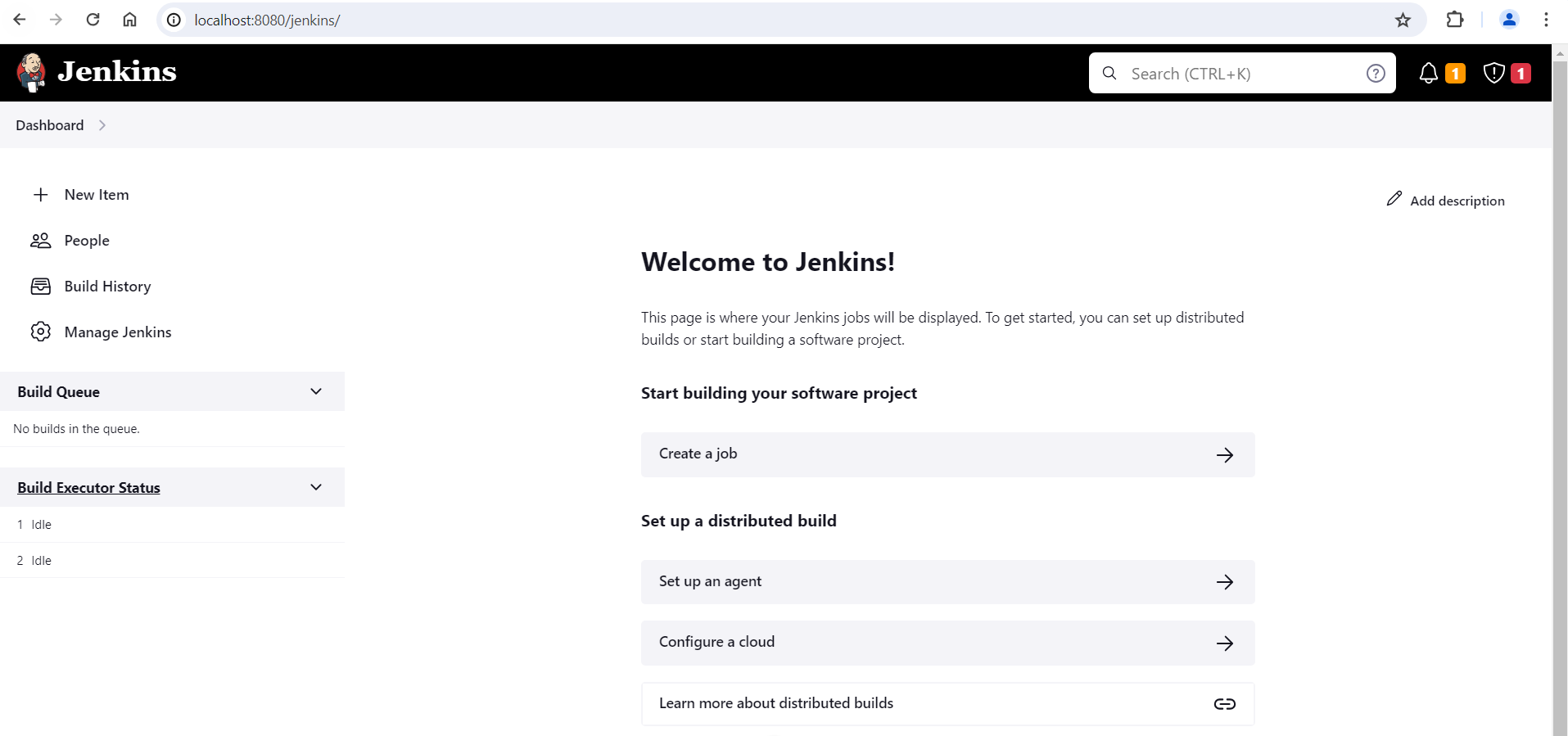Click Create a job
The height and width of the screenshot is (736, 1568).
tap(948, 454)
